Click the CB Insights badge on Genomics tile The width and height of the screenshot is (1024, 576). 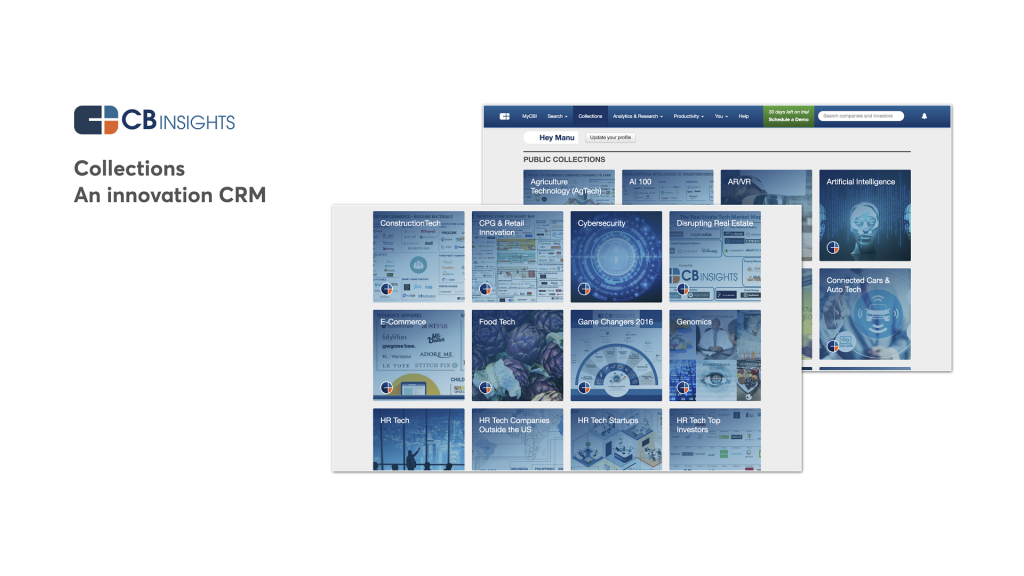coord(683,388)
